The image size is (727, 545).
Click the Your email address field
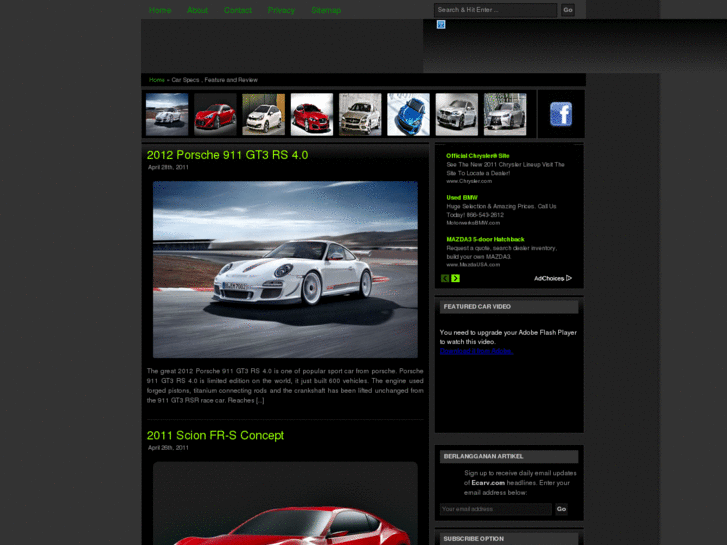point(495,509)
